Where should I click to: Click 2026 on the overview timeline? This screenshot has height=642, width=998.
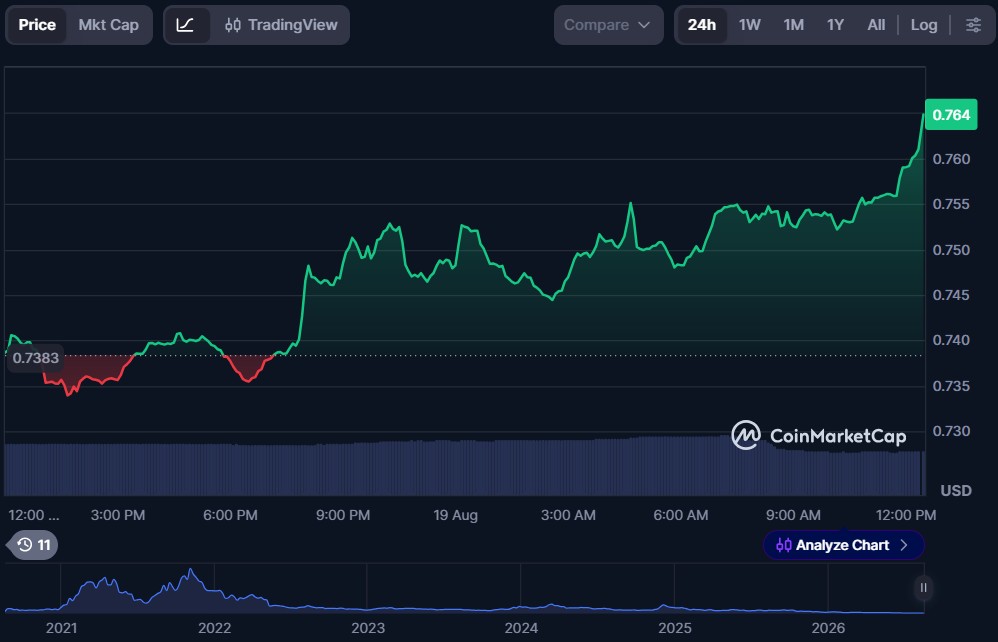point(828,628)
